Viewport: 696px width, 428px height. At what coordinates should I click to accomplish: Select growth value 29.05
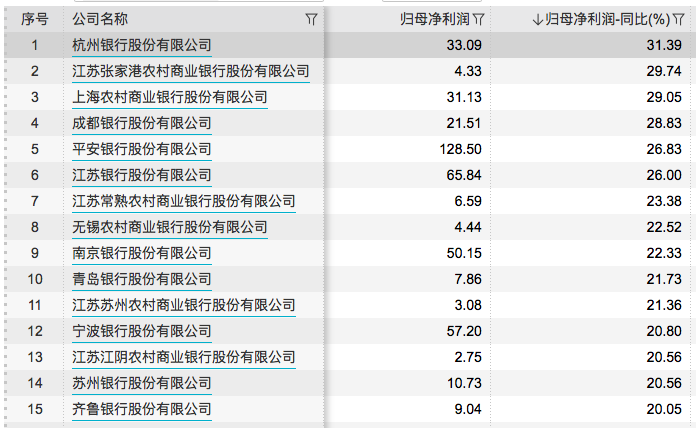664,97
